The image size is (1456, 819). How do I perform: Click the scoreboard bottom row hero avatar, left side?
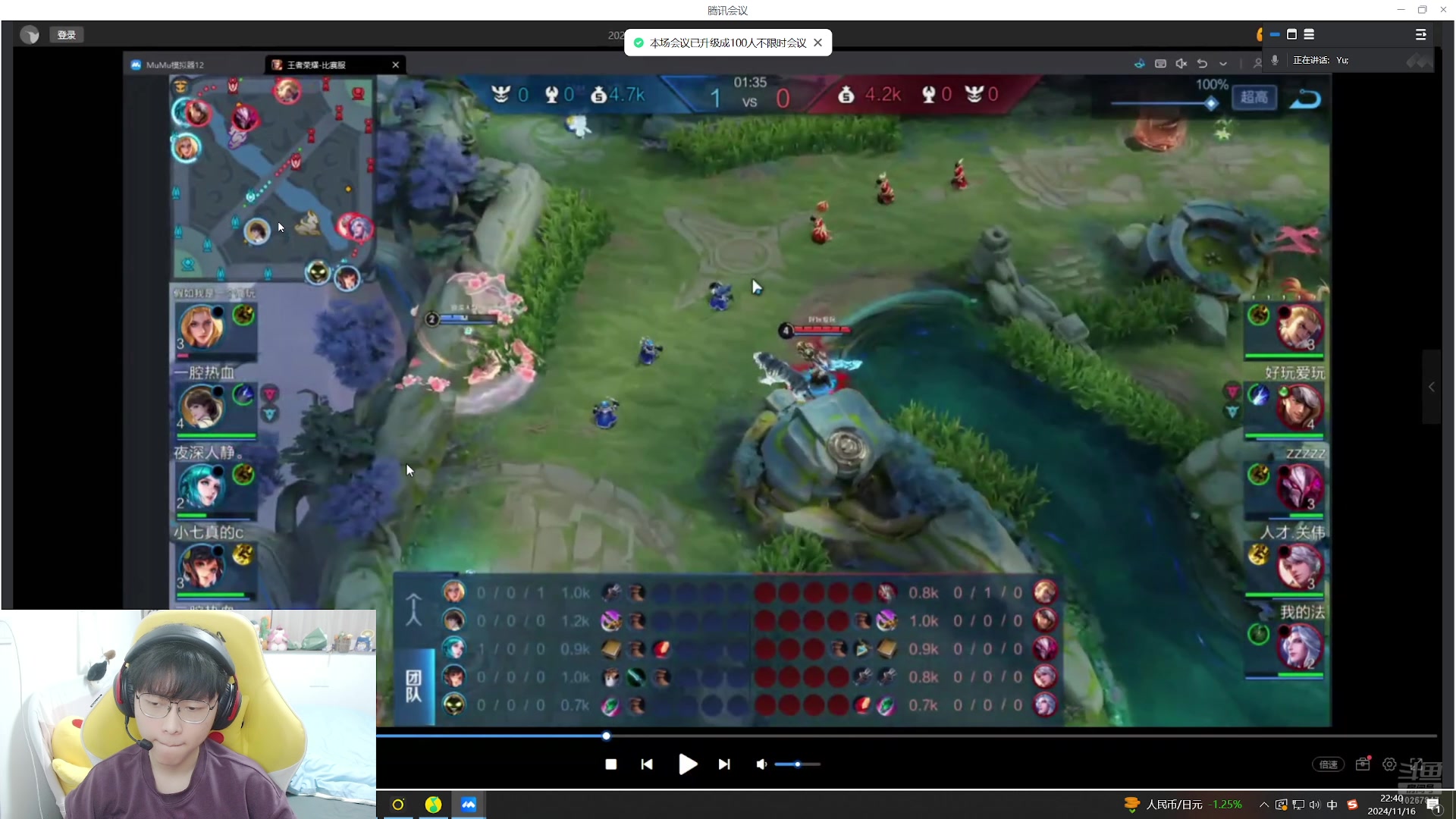point(453,704)
